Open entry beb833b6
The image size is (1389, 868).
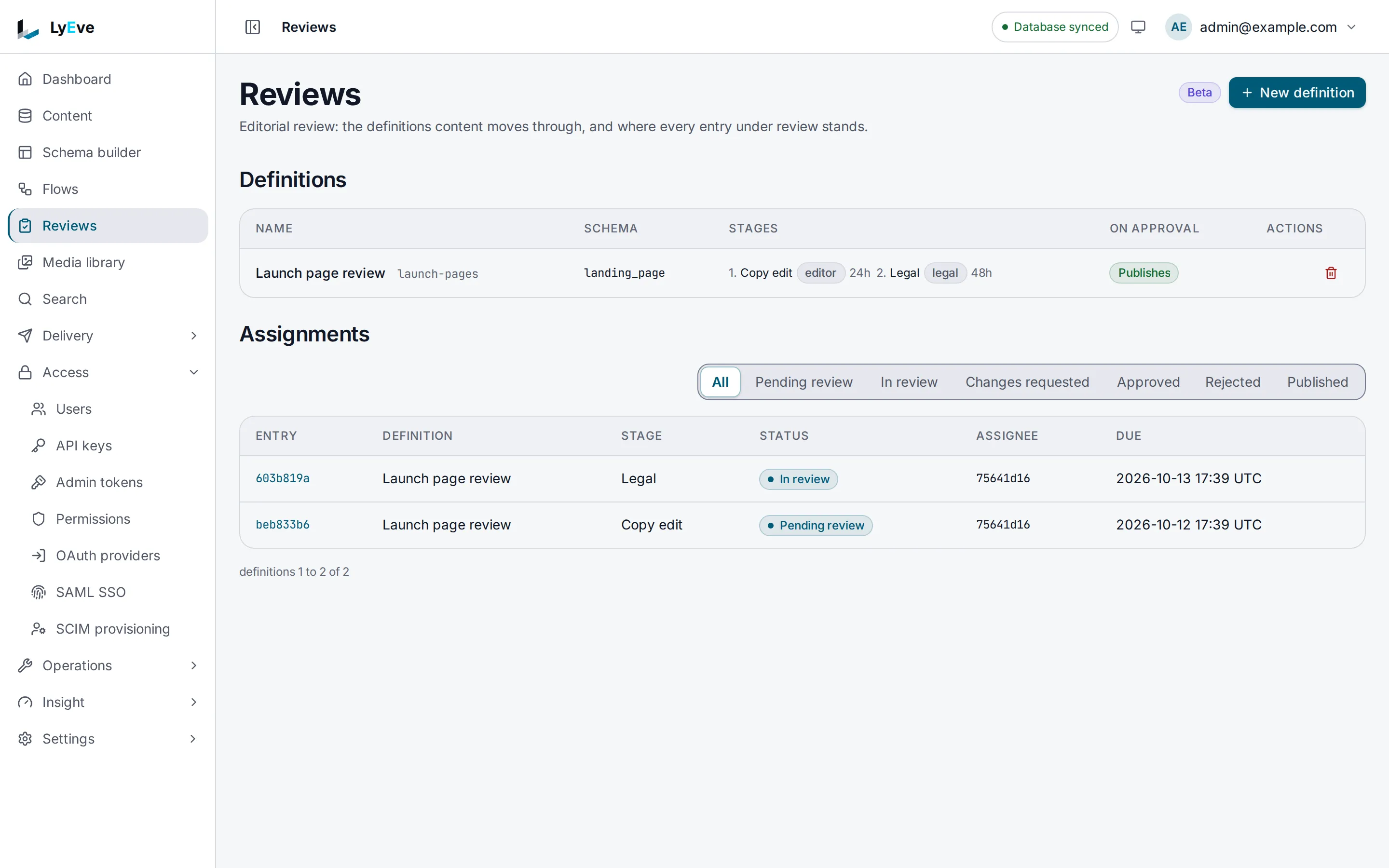(283, 525)
